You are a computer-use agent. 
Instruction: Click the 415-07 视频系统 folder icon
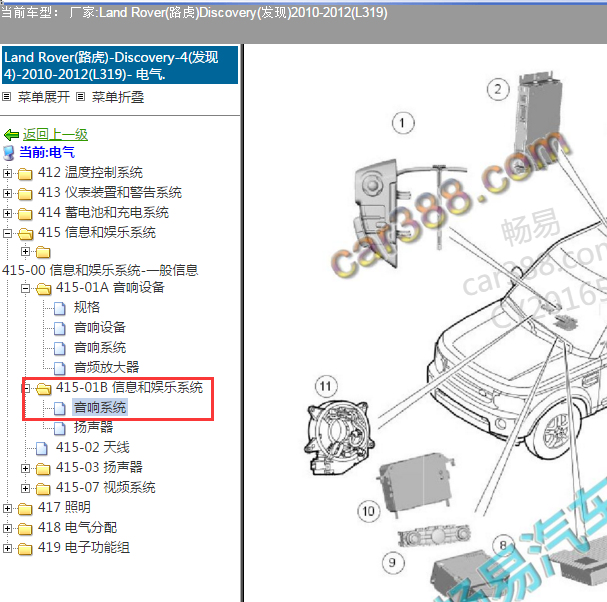click(x=43, y=489)
